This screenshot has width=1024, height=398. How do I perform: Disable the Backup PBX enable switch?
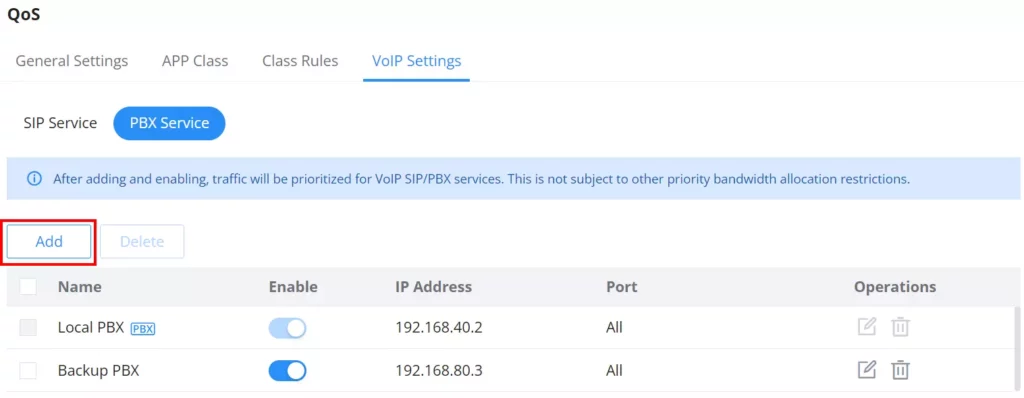coord(287,371)
